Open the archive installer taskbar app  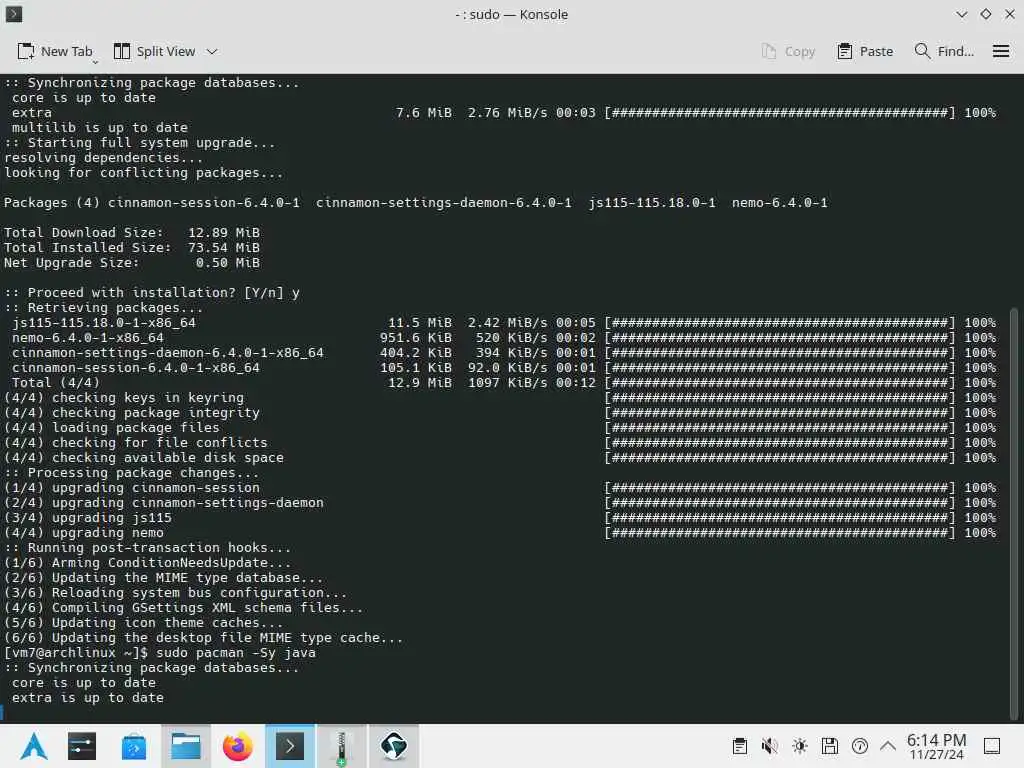pos(341,746)
